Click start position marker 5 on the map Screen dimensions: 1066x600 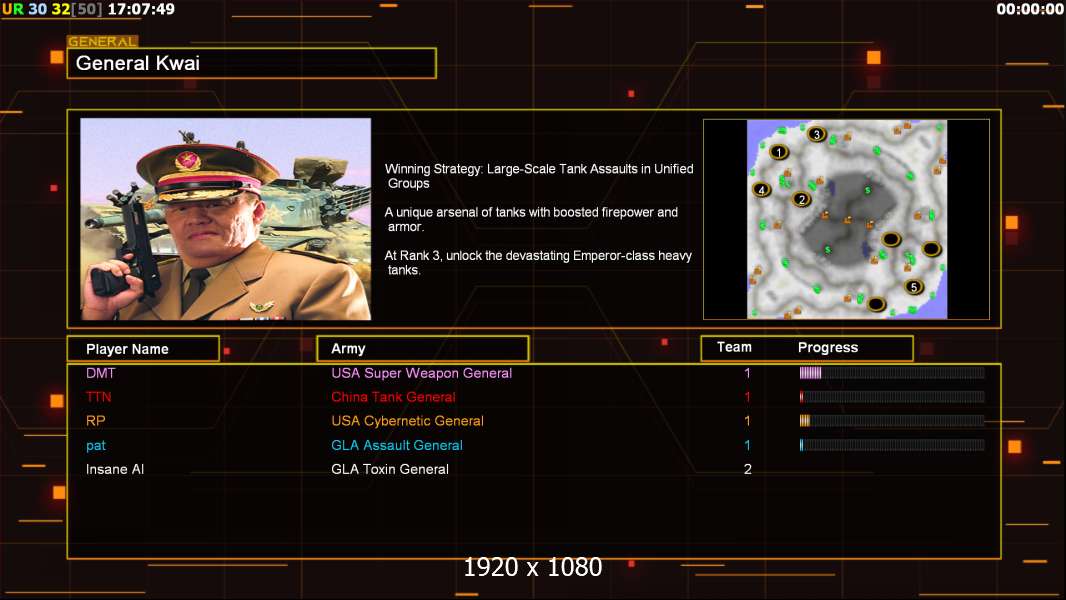914,287
